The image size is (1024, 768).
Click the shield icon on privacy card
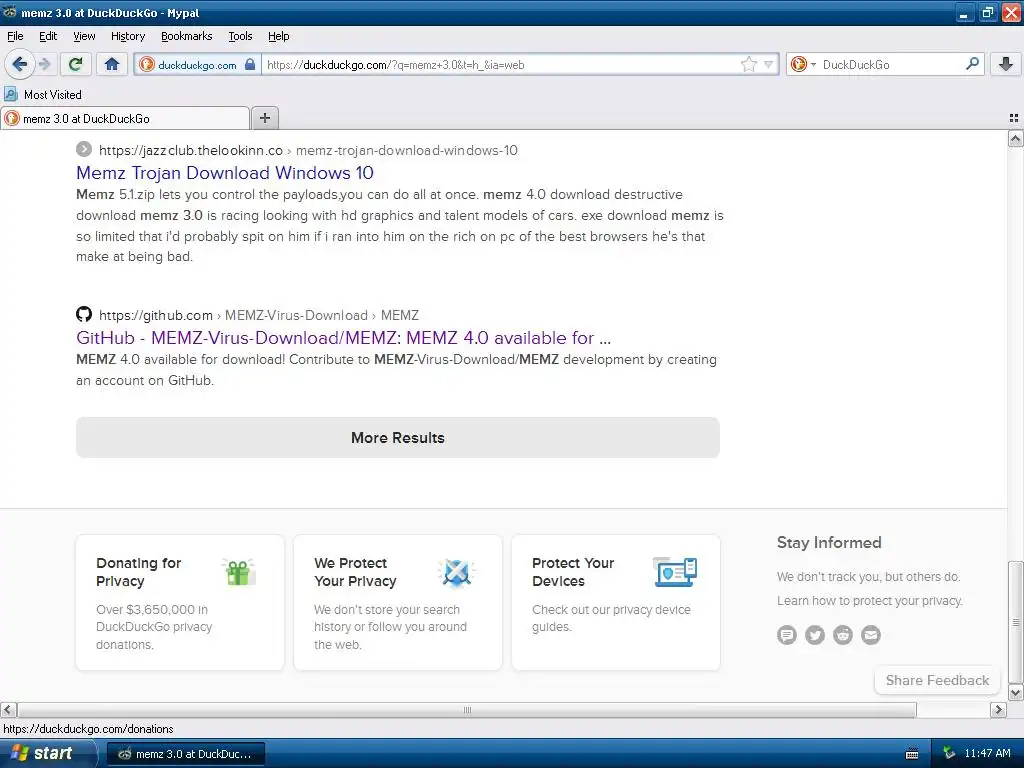click(x=456, y=573)
